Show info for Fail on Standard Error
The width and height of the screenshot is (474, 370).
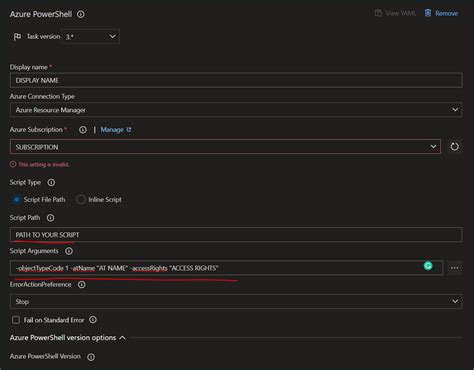pos(93,320)
